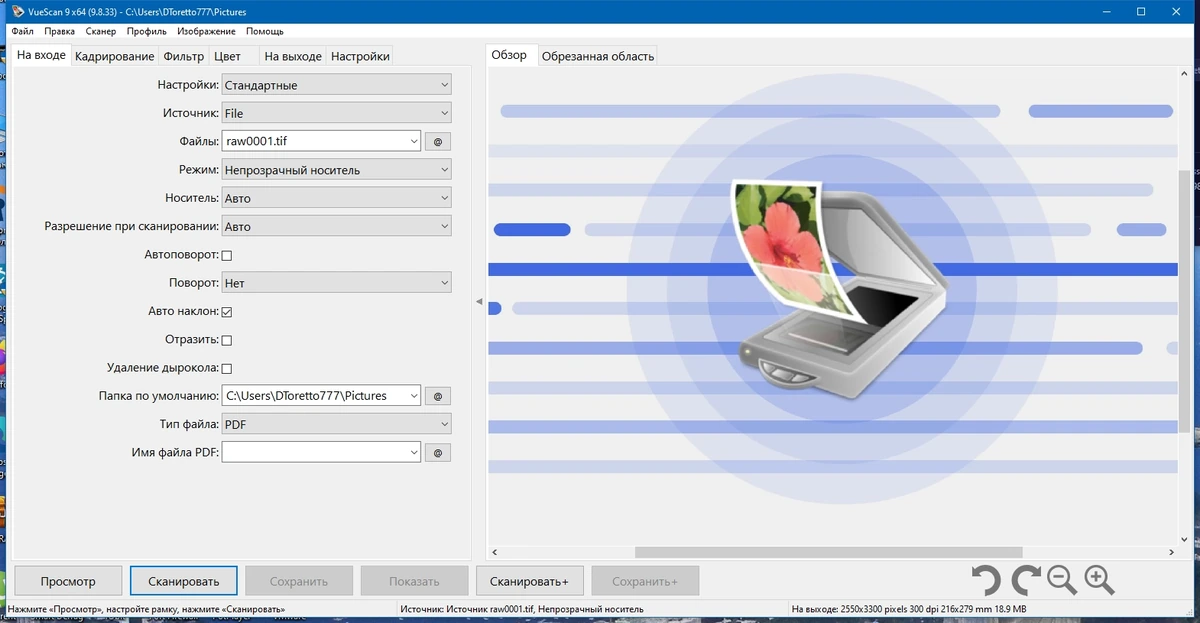Click the preview scroll right arrow
This screenshot has height=623, width=1200.
(x=1172, y=552)
